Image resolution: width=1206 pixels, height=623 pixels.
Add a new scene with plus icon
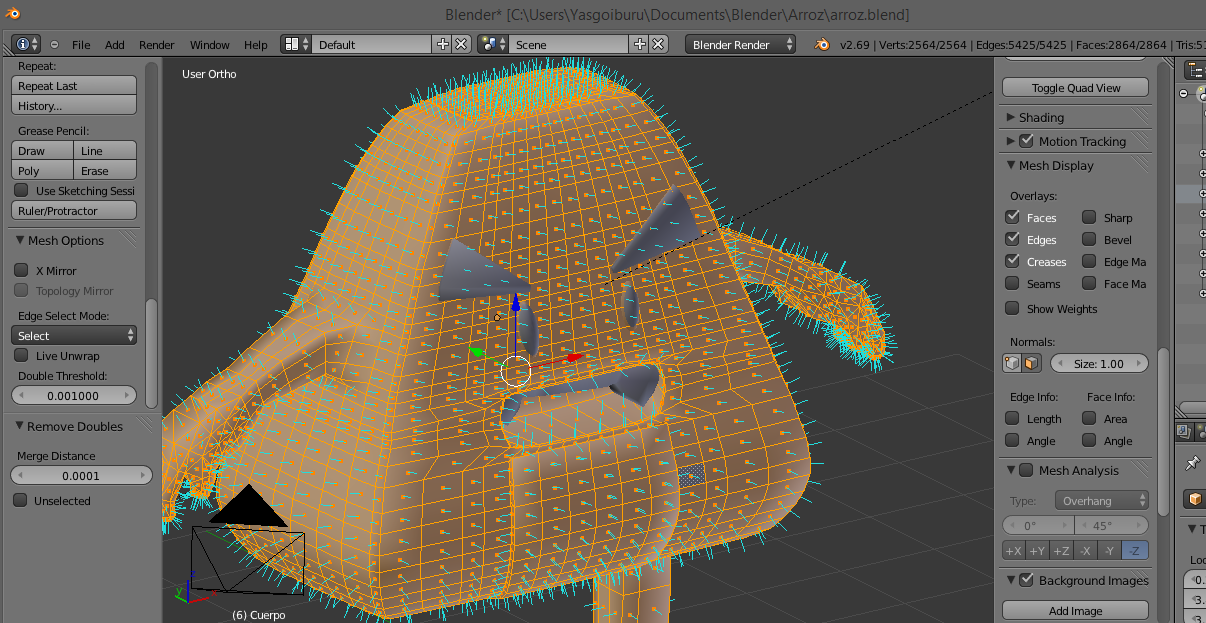click(640, 44)
